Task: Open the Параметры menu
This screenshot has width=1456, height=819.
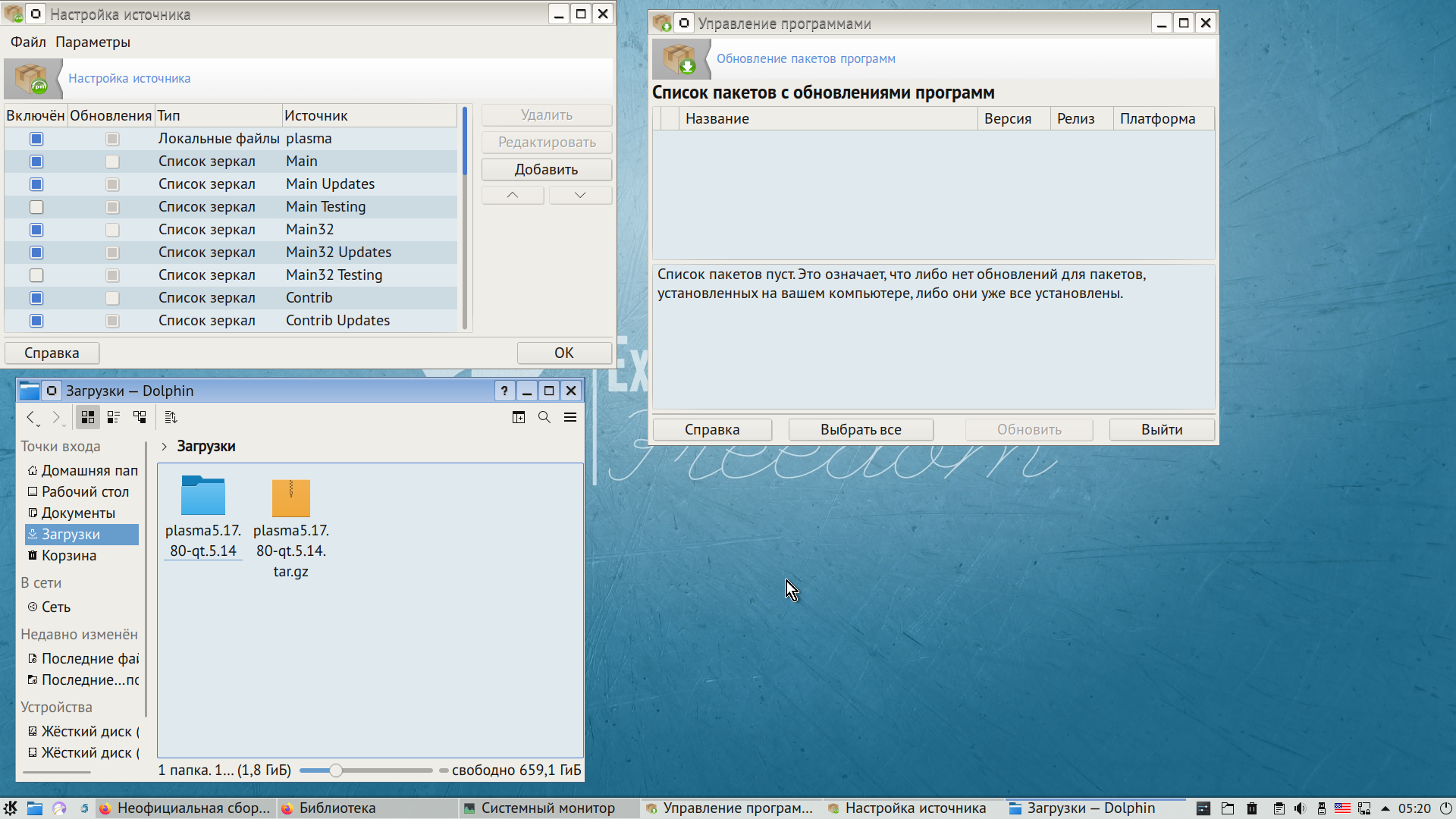Action: point(93,42)
